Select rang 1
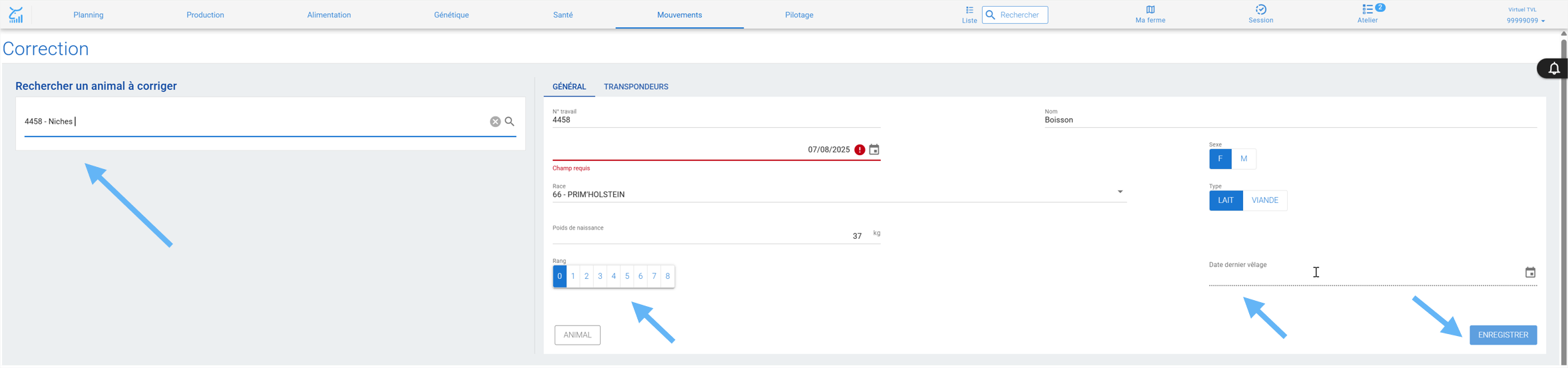This screenshot has width=1568, height=368. coord(573,276)
